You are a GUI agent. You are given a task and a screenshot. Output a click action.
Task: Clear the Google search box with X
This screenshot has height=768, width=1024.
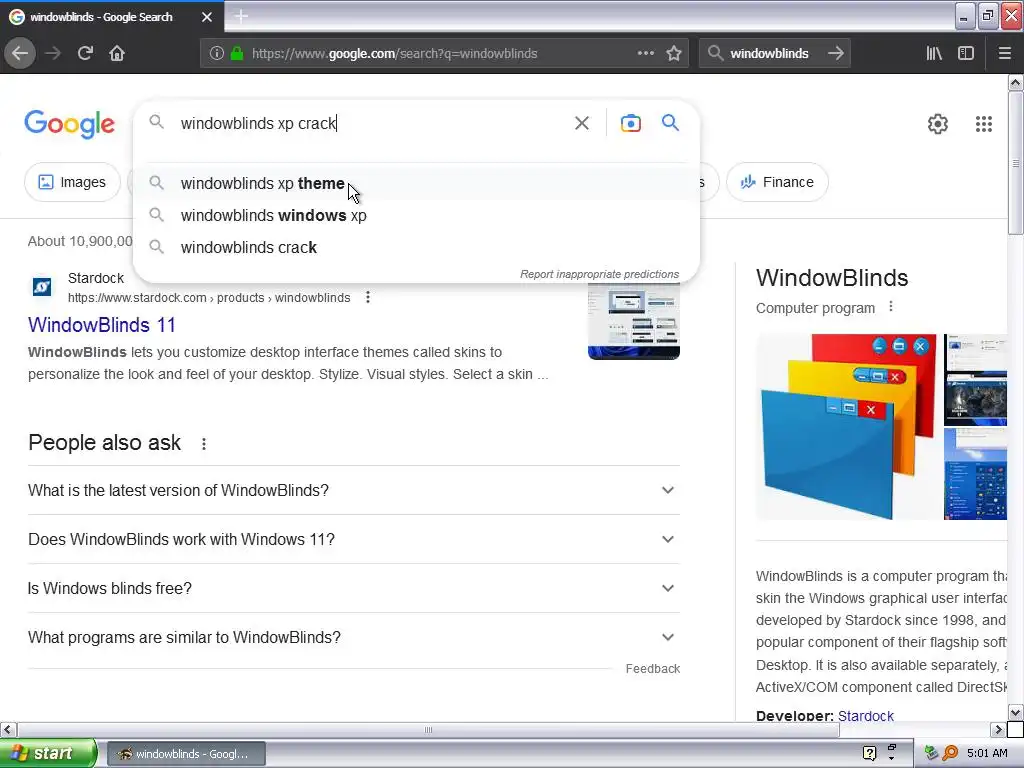tap(581, 123)
